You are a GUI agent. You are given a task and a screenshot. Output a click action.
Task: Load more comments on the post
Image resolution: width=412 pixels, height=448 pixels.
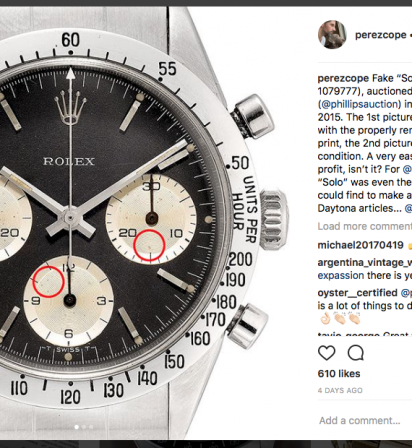[x=365, y=226]
